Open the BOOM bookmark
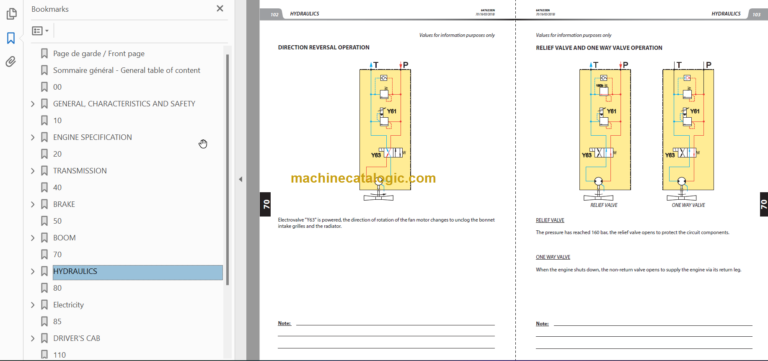Image resolution: width=768 pixels, height=361 pixels. point(64,238)
